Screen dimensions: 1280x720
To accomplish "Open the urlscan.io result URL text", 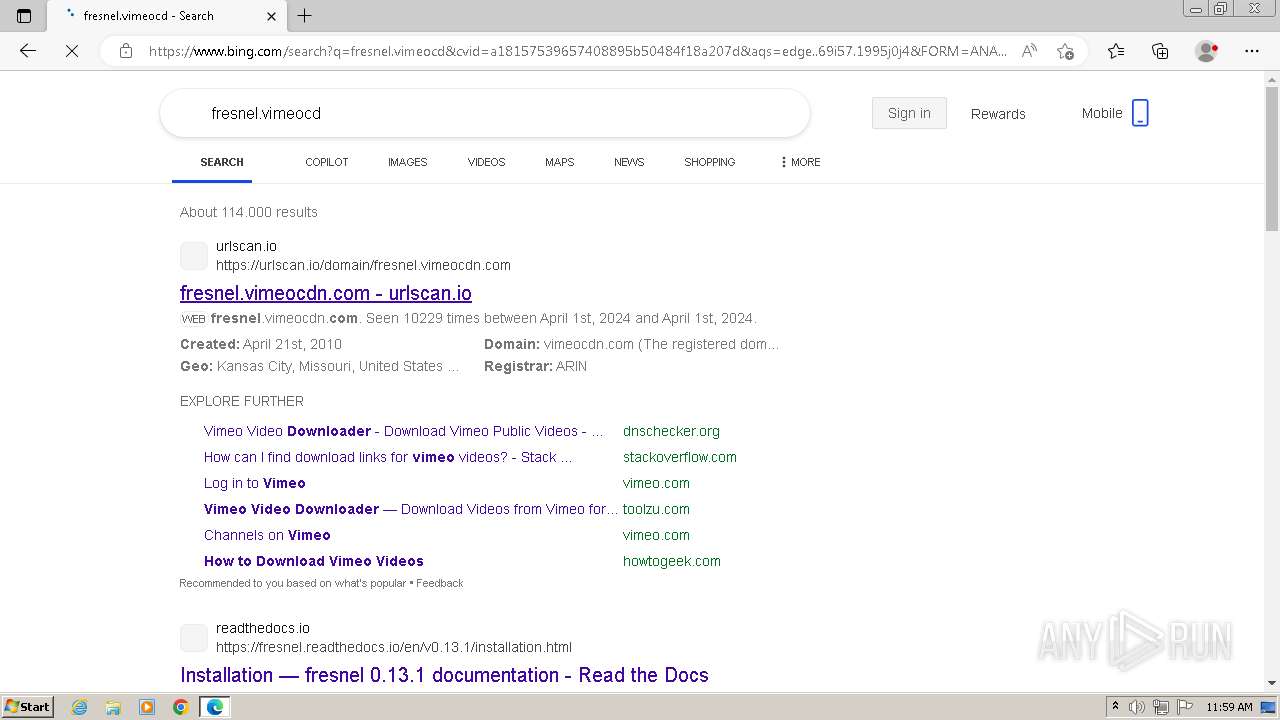I will tap(363, 265).
